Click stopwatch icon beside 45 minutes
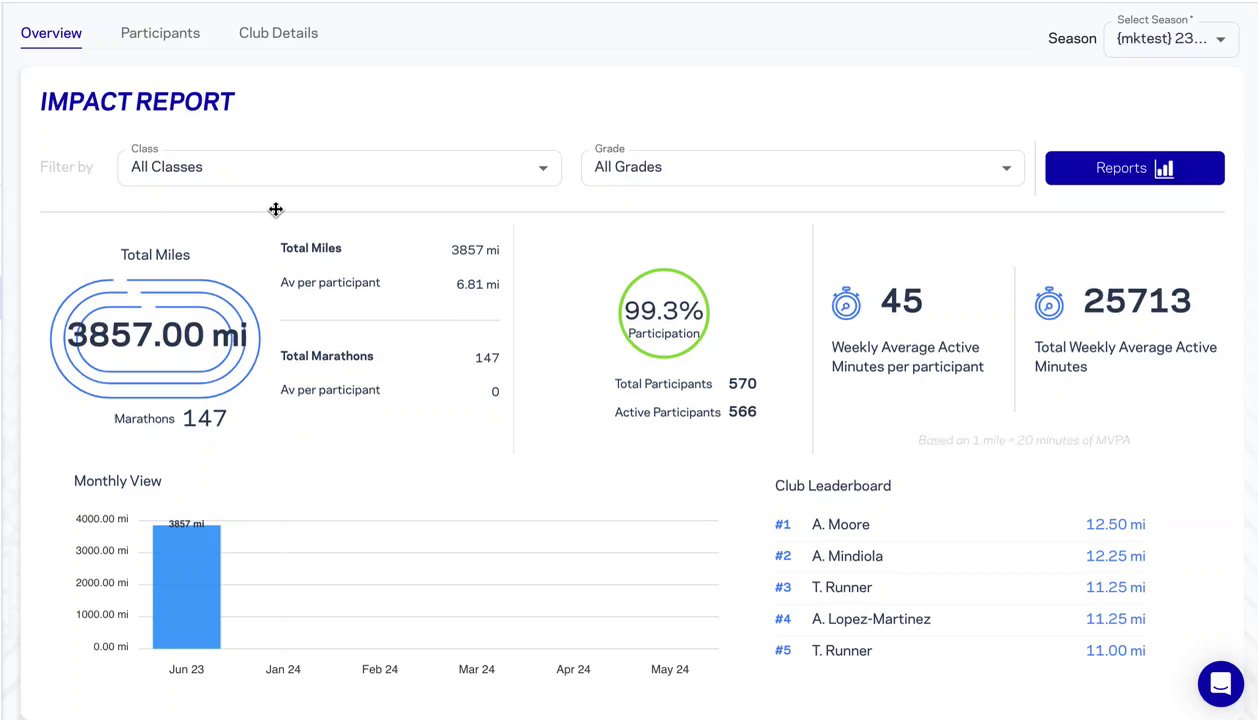 (846, 303)
